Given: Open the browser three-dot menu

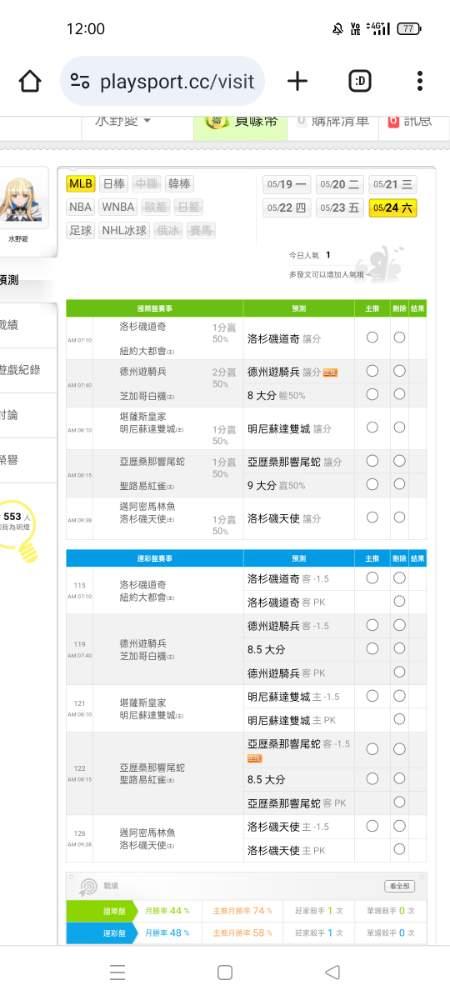Looking at the screenshot, I should [419, 81].
